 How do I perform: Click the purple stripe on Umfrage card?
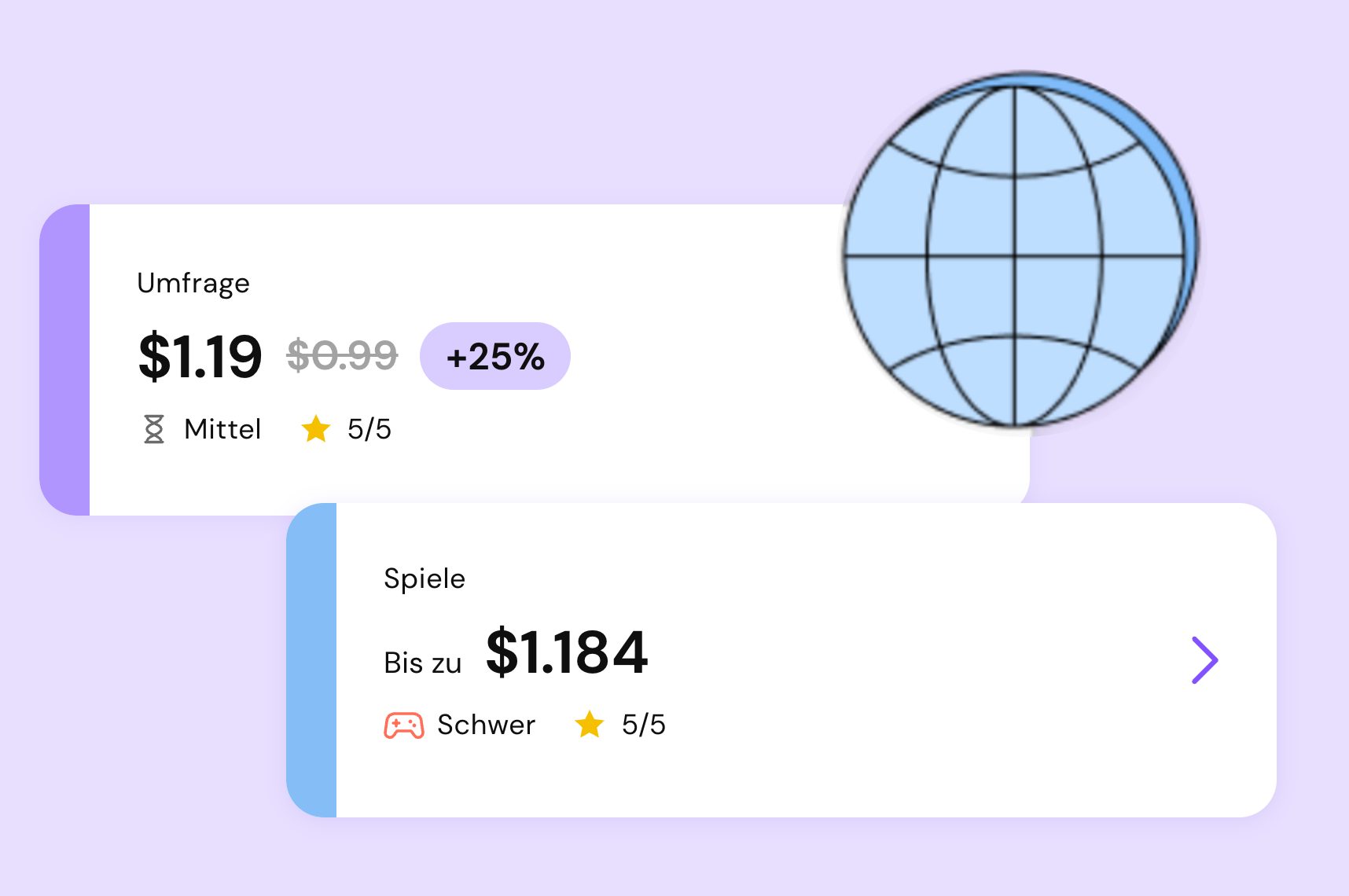[65, 360]
